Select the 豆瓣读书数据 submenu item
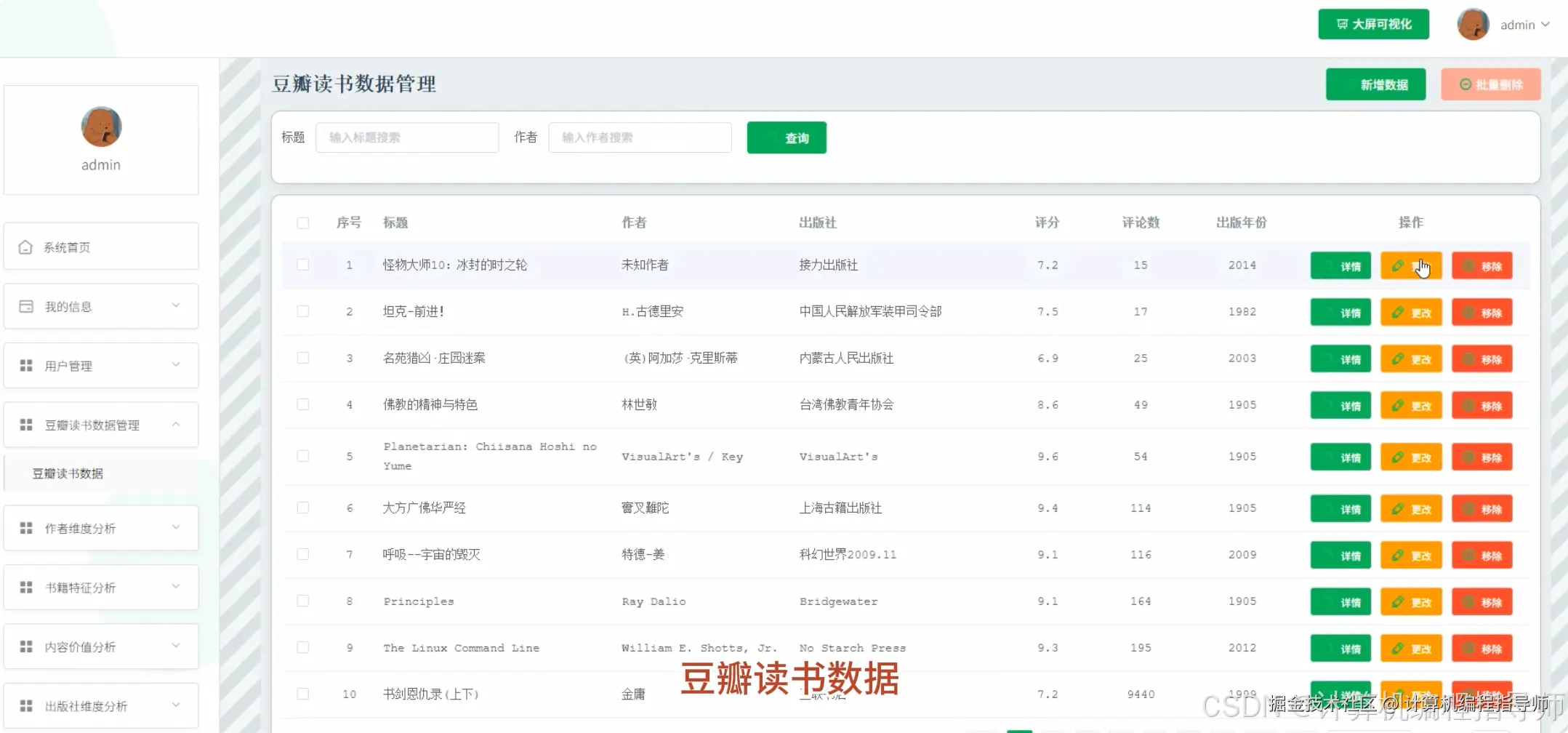 click(x=101, y=473)
